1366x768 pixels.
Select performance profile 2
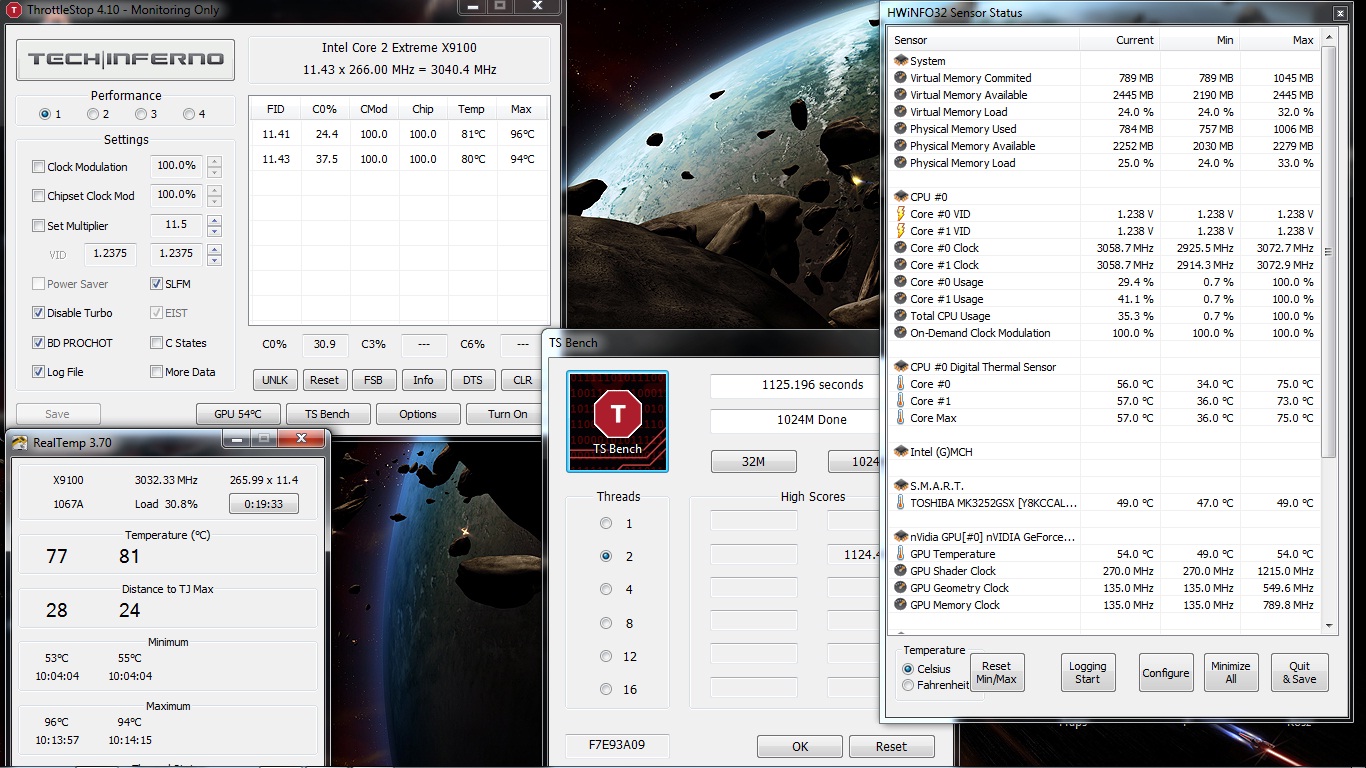(93, 114)
